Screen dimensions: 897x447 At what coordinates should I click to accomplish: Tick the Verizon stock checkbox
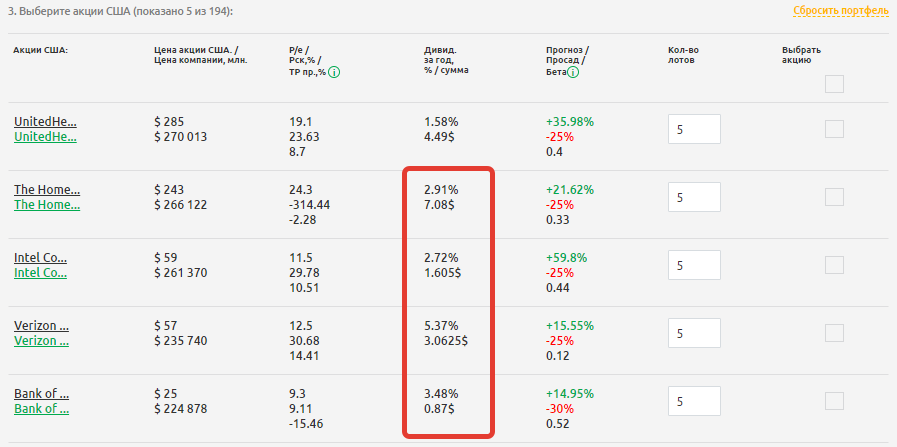pyautogui.click(x=834, y=333)
